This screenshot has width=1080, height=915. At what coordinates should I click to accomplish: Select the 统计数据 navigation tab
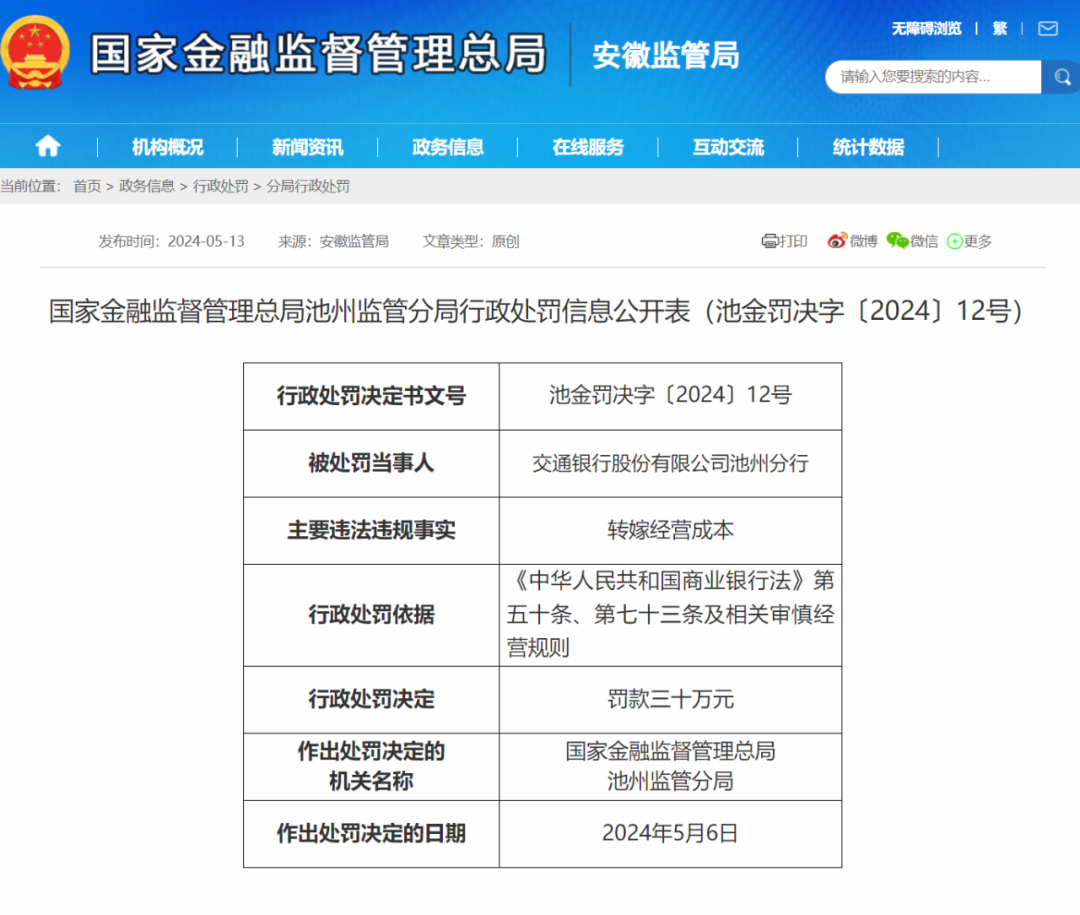click(866, 147)
